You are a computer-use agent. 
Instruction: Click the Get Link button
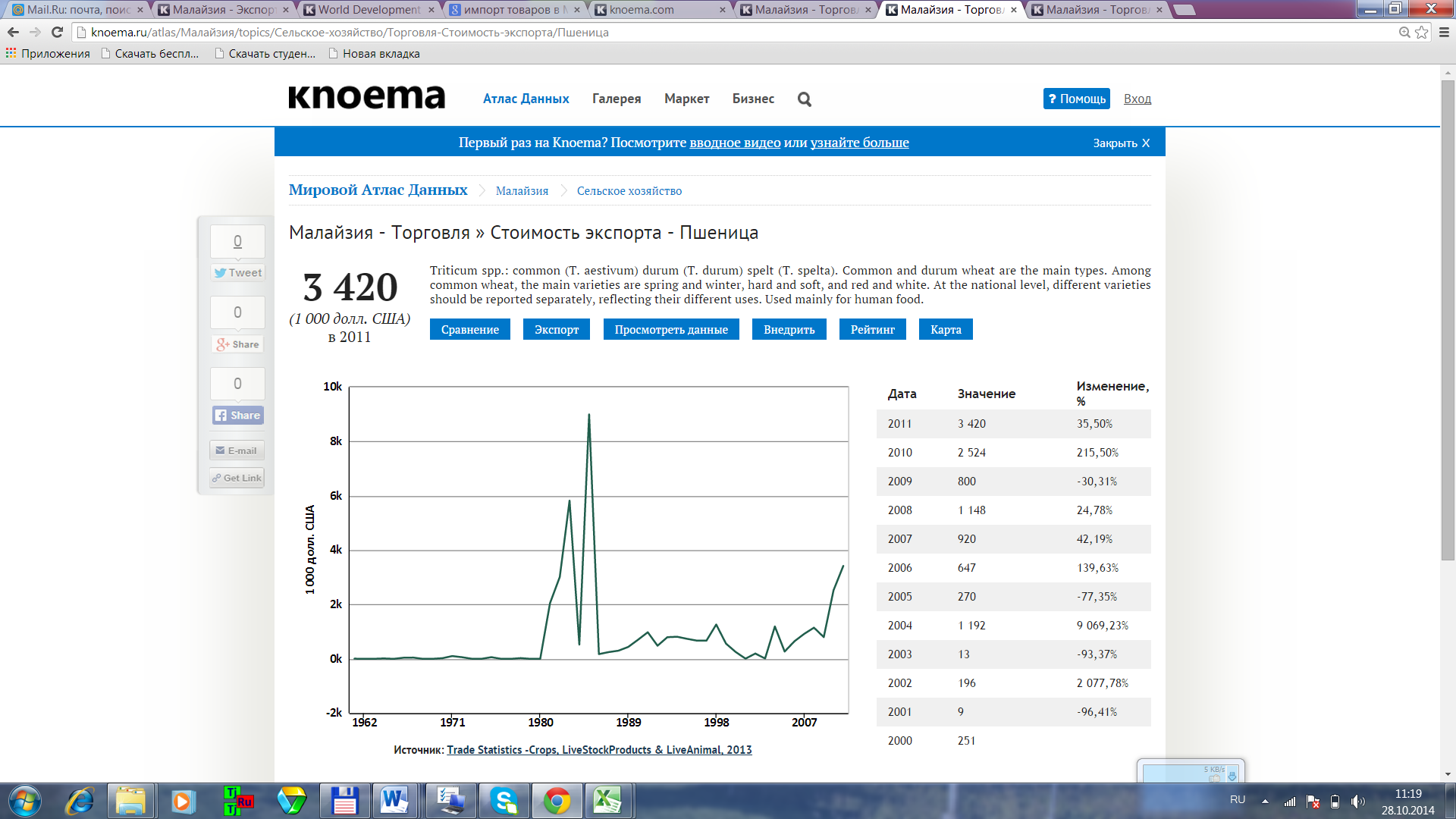point(237,478)
